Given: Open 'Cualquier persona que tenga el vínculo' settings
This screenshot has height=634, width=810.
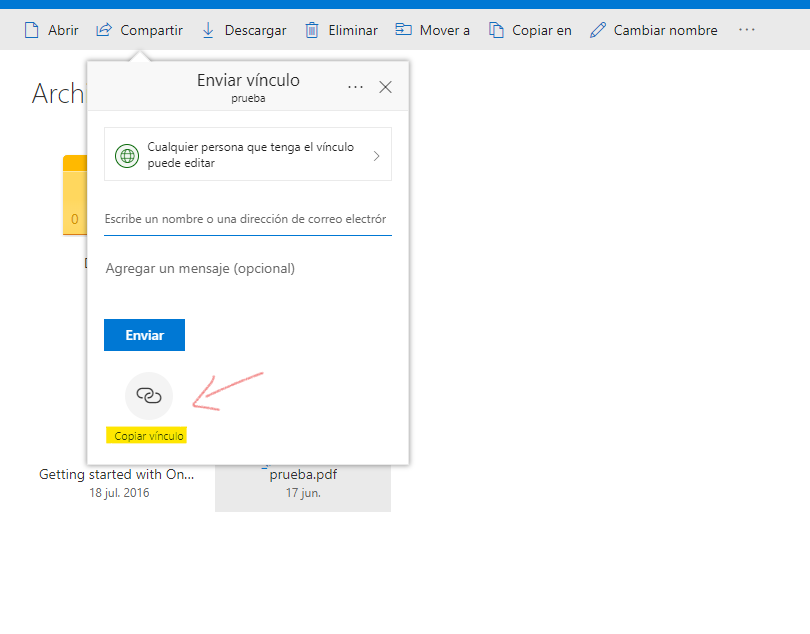Looking at the screenshot, I should (x=248, y=154).
